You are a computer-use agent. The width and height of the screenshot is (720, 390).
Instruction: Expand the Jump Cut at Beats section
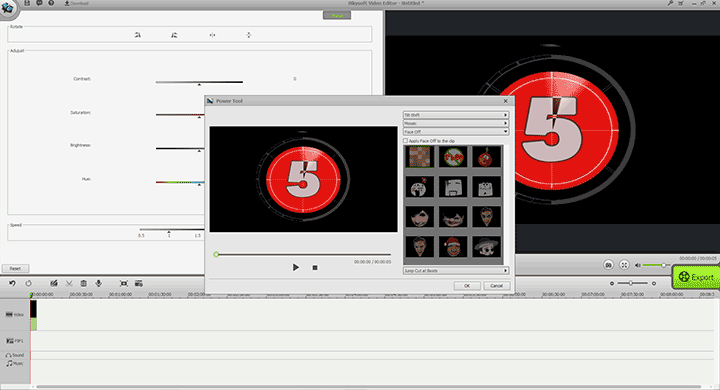pos(456,271)
